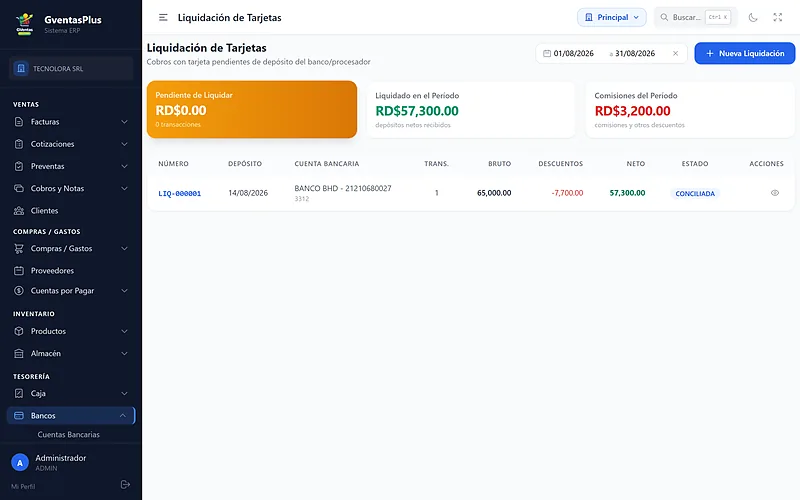This screenshot has width=800, height=500.
Task: Click the Preventas icon
Action: 19,166
